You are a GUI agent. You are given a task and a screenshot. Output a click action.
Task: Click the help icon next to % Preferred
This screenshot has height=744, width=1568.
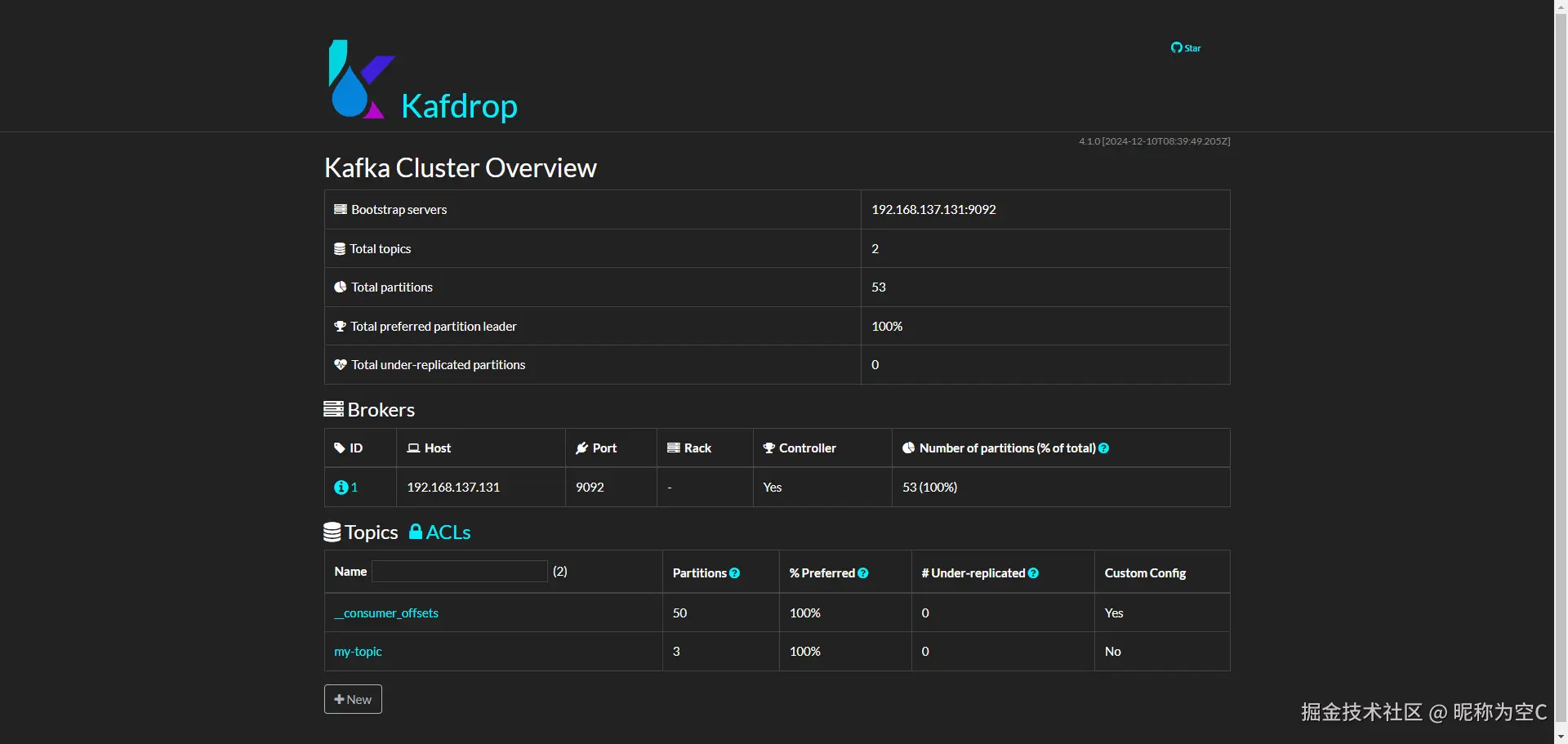tap(863, 573)
